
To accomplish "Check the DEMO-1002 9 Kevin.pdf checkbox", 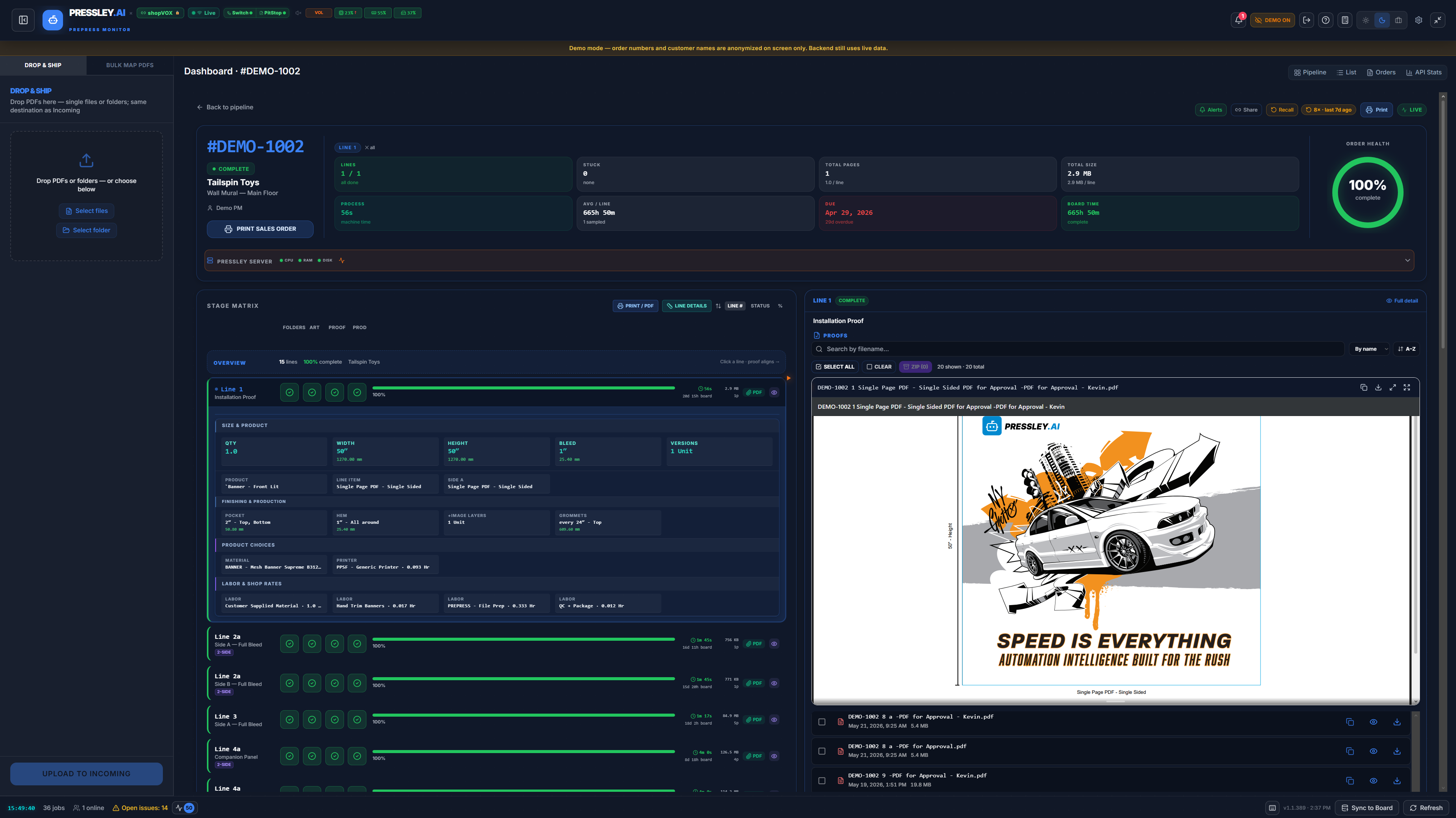I will (822, 780).
